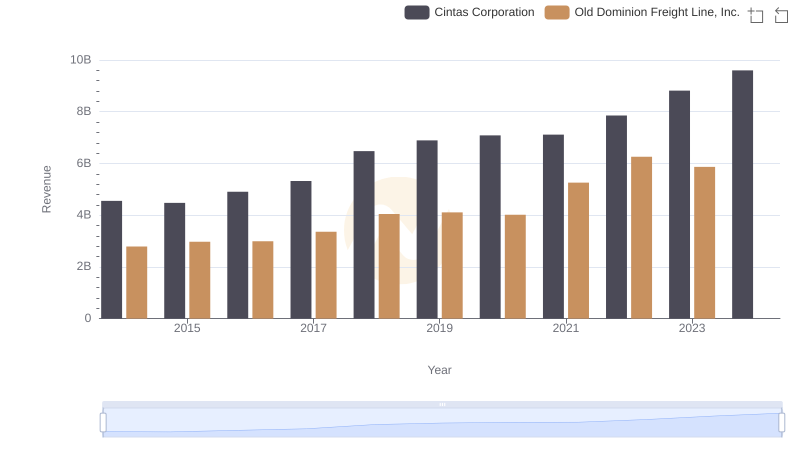
Task: Click the left handle of the range slider
Action: pos(103,423)
